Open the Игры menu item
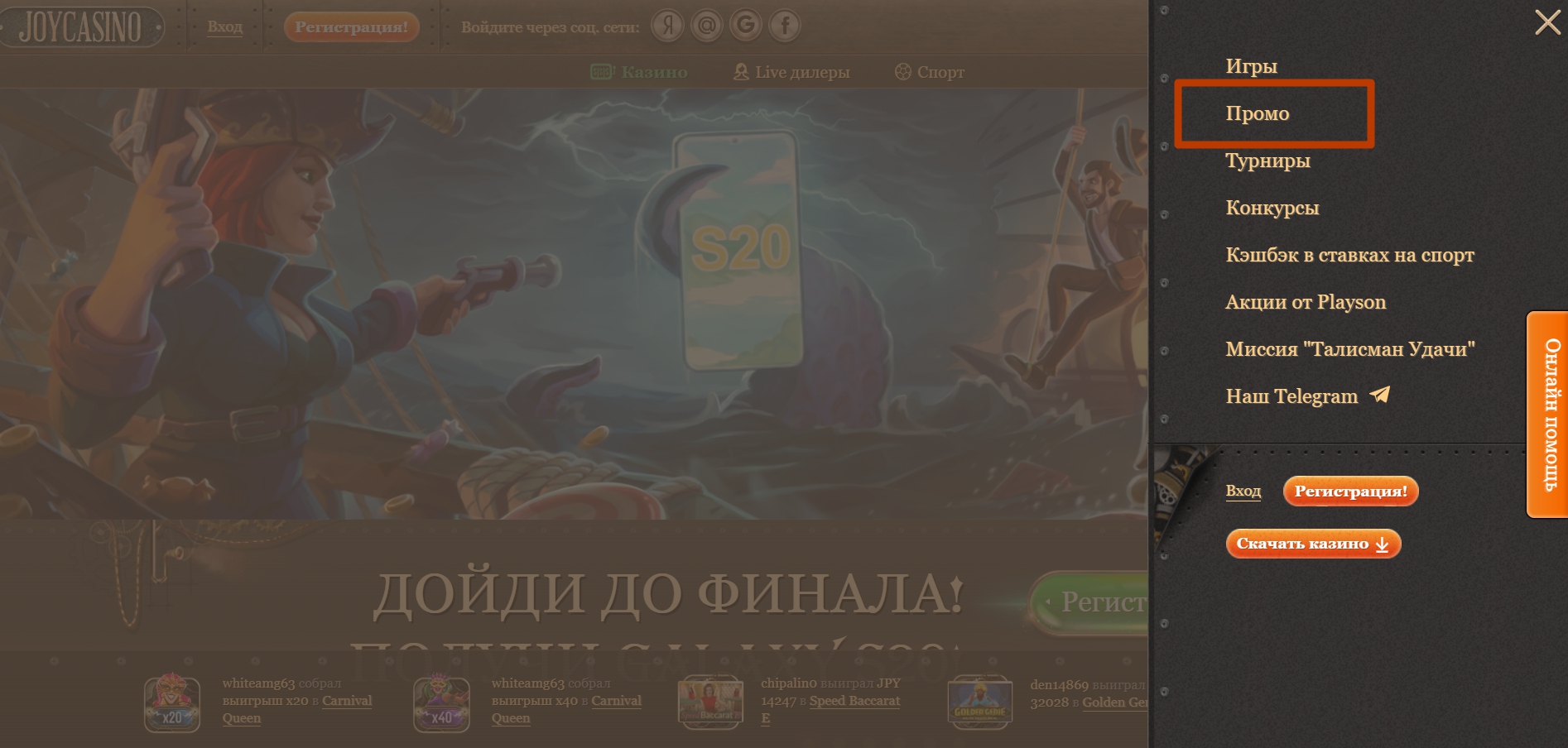Viewport: 1568px width, 748px height. [x=1251, y=66]
